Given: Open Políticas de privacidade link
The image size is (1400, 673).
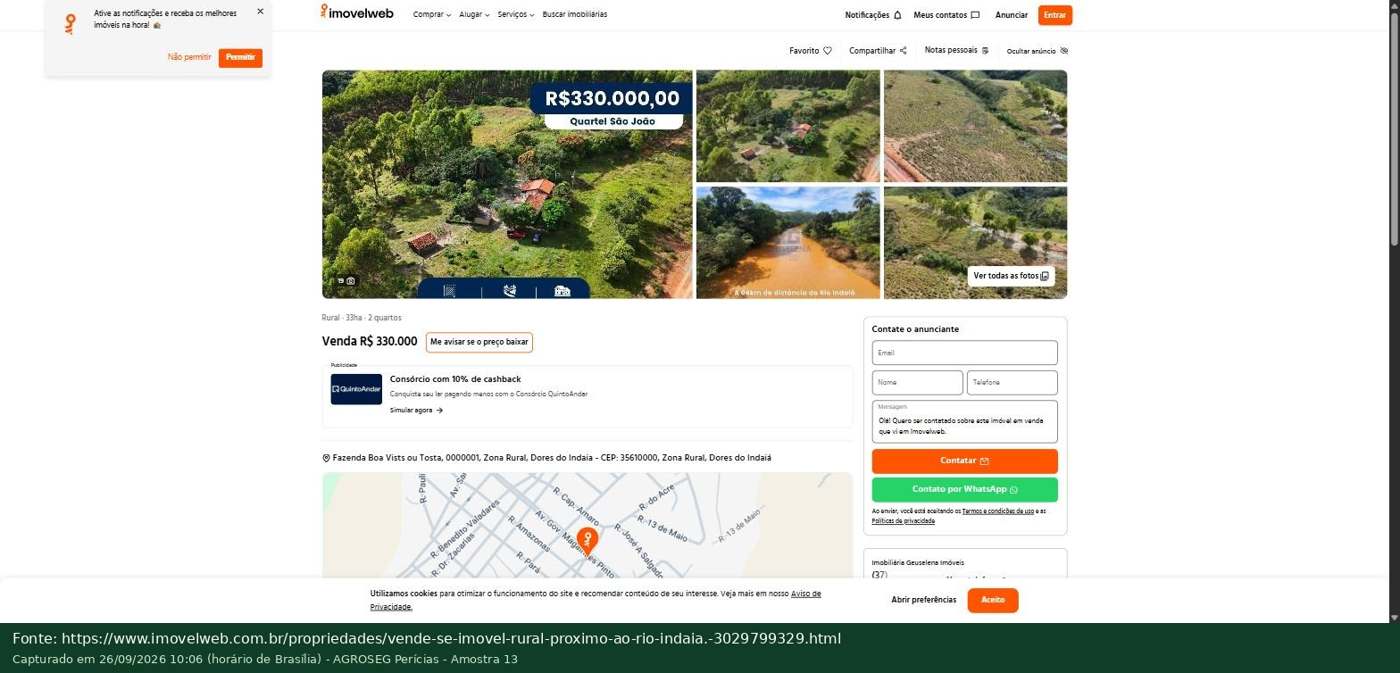Looking at the screenshot, I should point(903,521).
